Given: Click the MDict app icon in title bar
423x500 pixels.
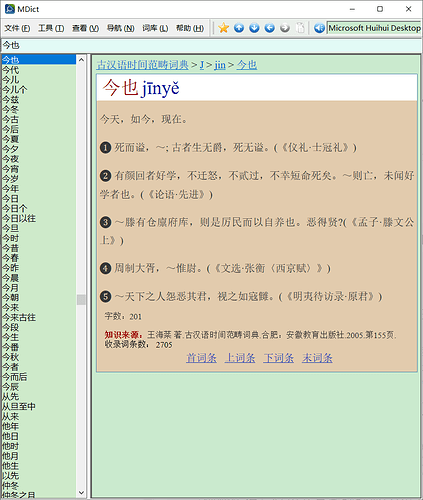Looking at the screenshot, I should coord(10,9).
